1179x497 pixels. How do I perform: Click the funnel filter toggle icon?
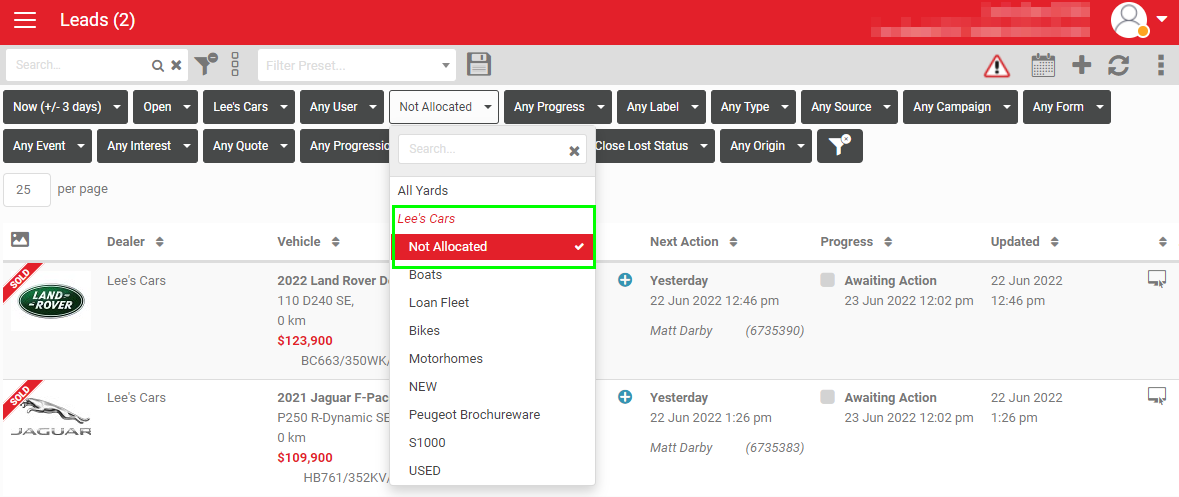pyautogui.click(x=205, y=65)
